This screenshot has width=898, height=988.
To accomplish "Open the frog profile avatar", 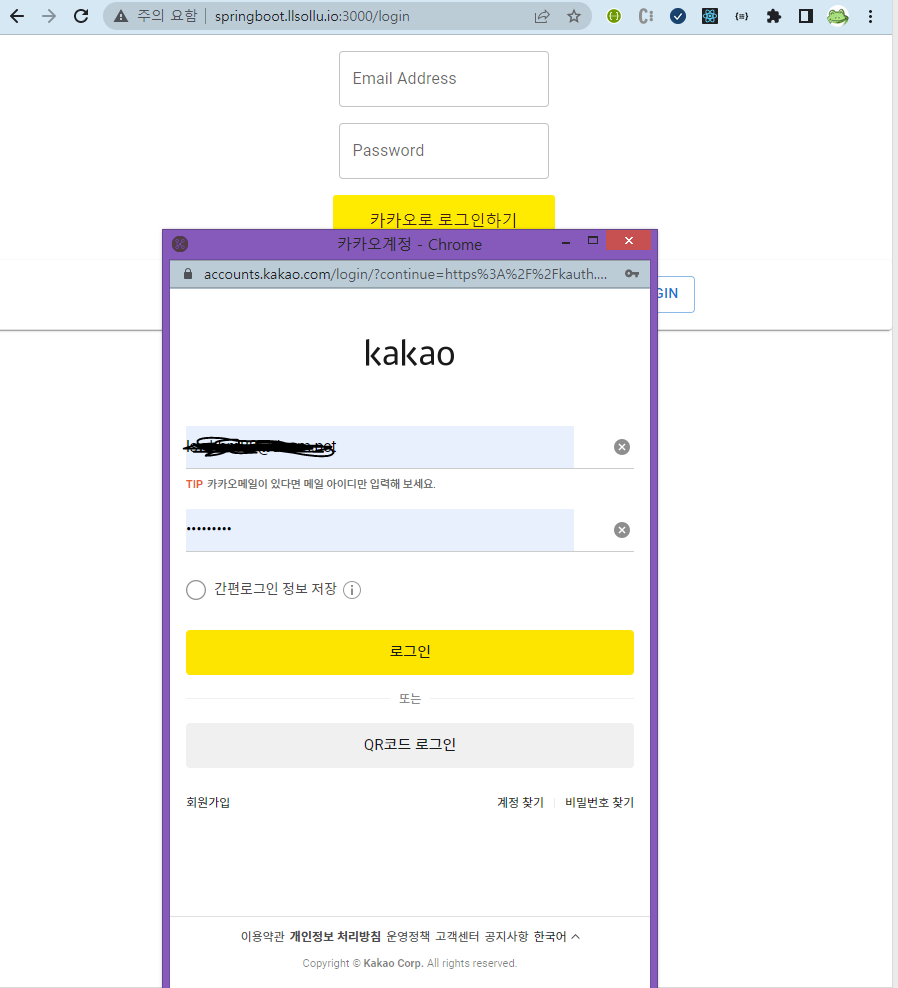I will pos(838,16).
